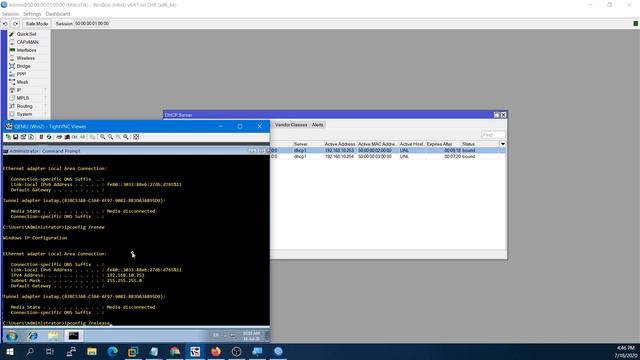Click the Session address field

pyautogui.click(x=92, y=24)
